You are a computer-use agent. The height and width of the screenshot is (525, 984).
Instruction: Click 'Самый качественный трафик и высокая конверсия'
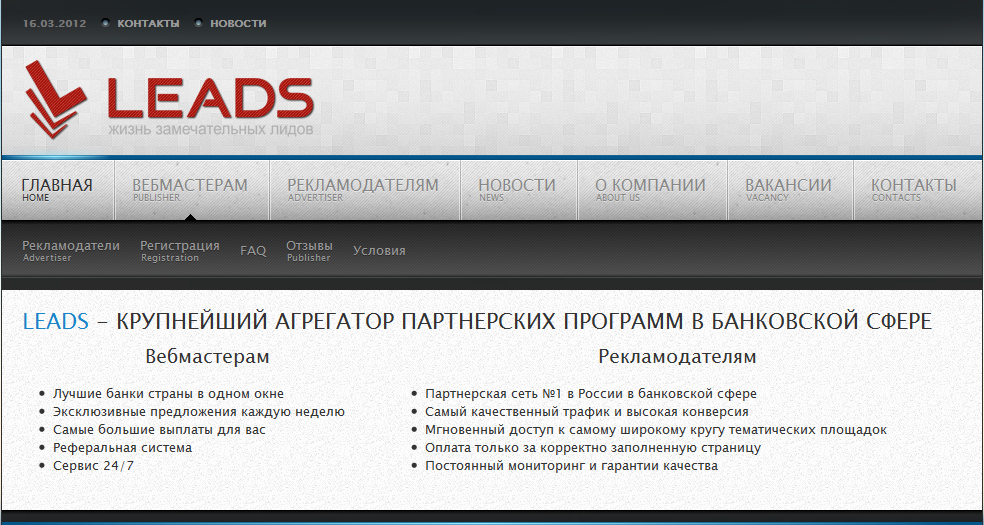[x=587, y=412]
